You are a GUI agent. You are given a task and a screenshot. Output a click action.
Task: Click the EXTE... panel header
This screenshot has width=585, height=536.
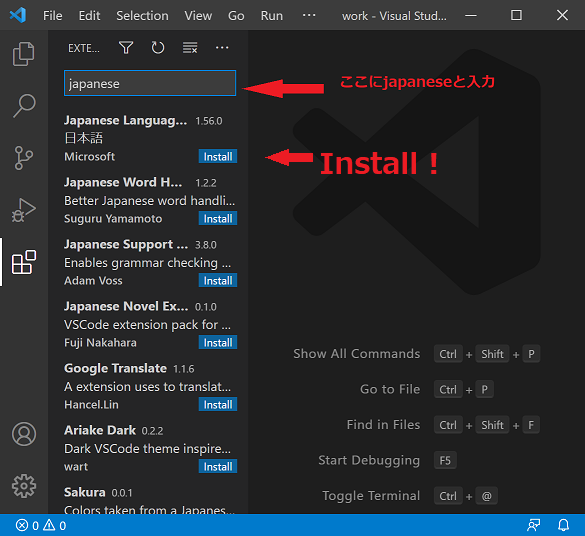[84, 48]
